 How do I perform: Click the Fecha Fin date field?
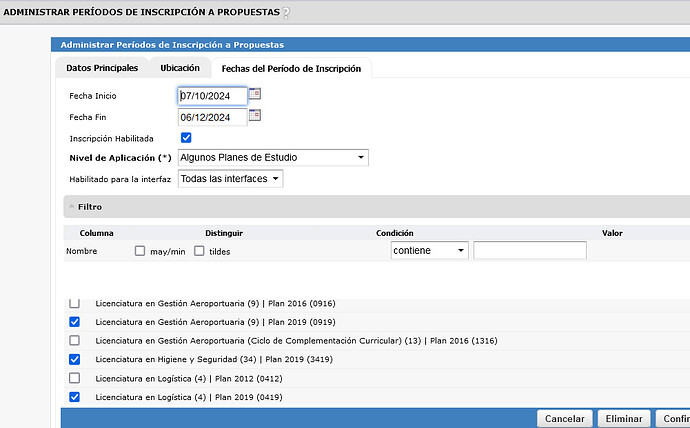pos(211,117)
